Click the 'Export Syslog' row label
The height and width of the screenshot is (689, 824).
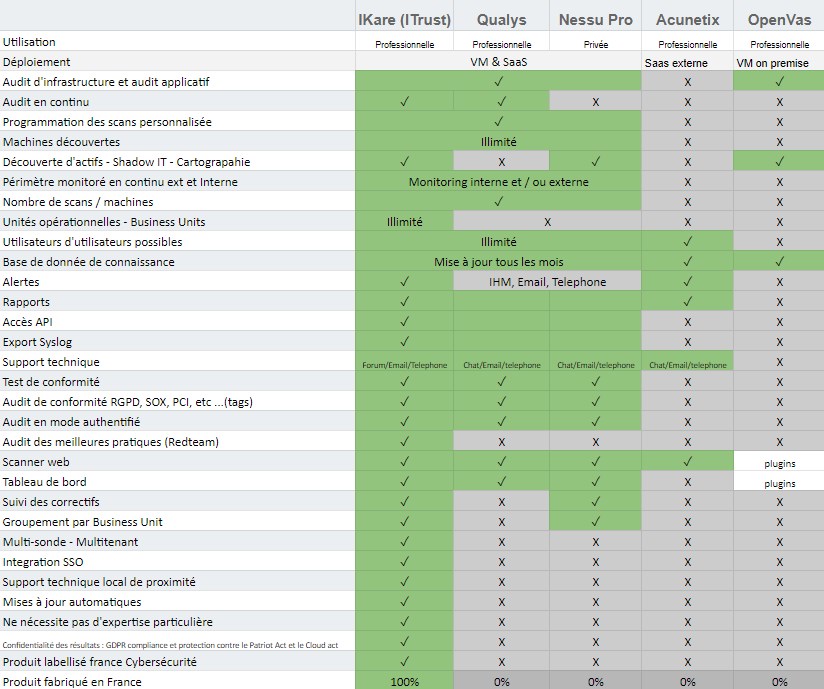37,342
